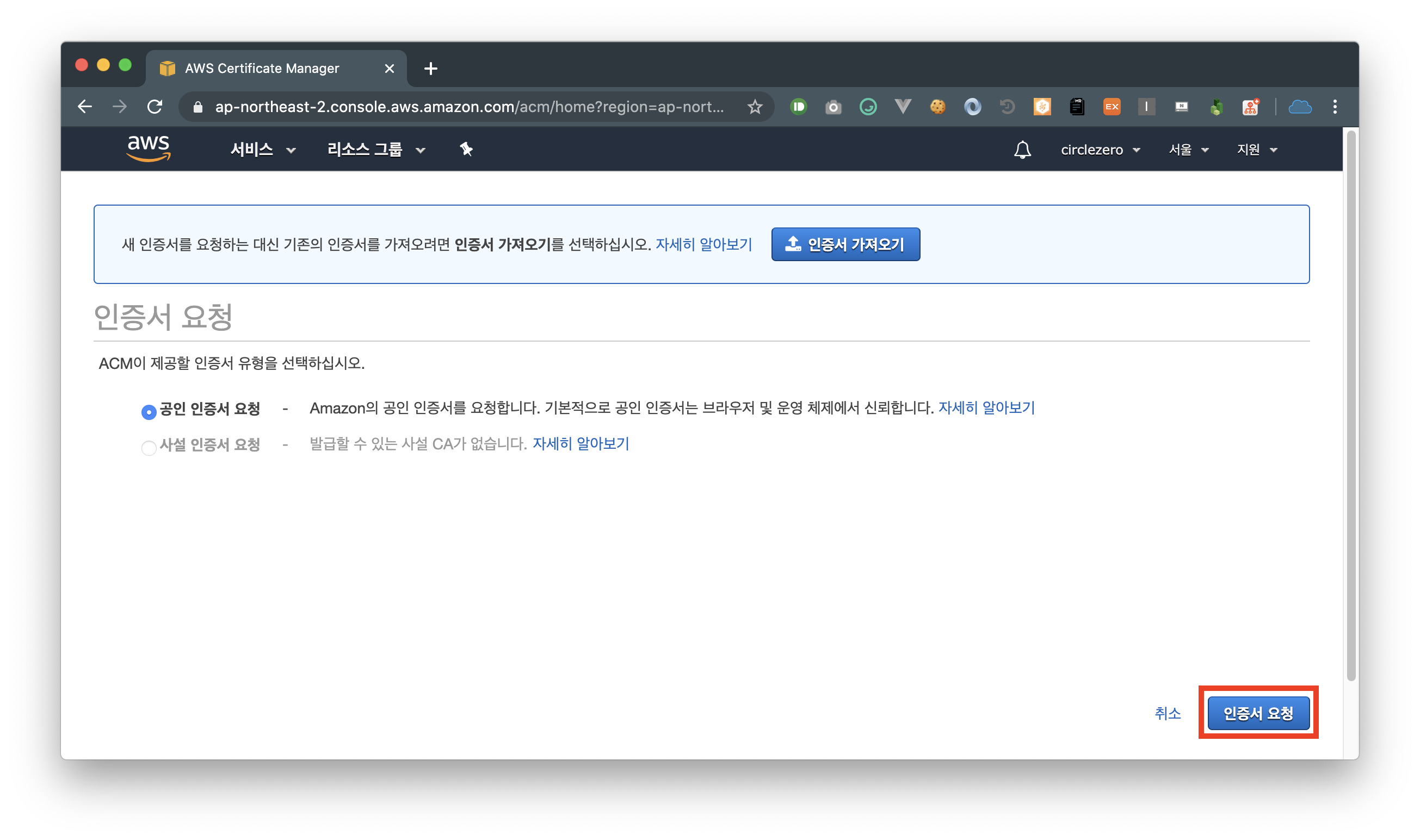The height and width of the screenshot is (840, 1420).
Task: Click the camera screenshot extension icon
Action: tap(833, 107)
